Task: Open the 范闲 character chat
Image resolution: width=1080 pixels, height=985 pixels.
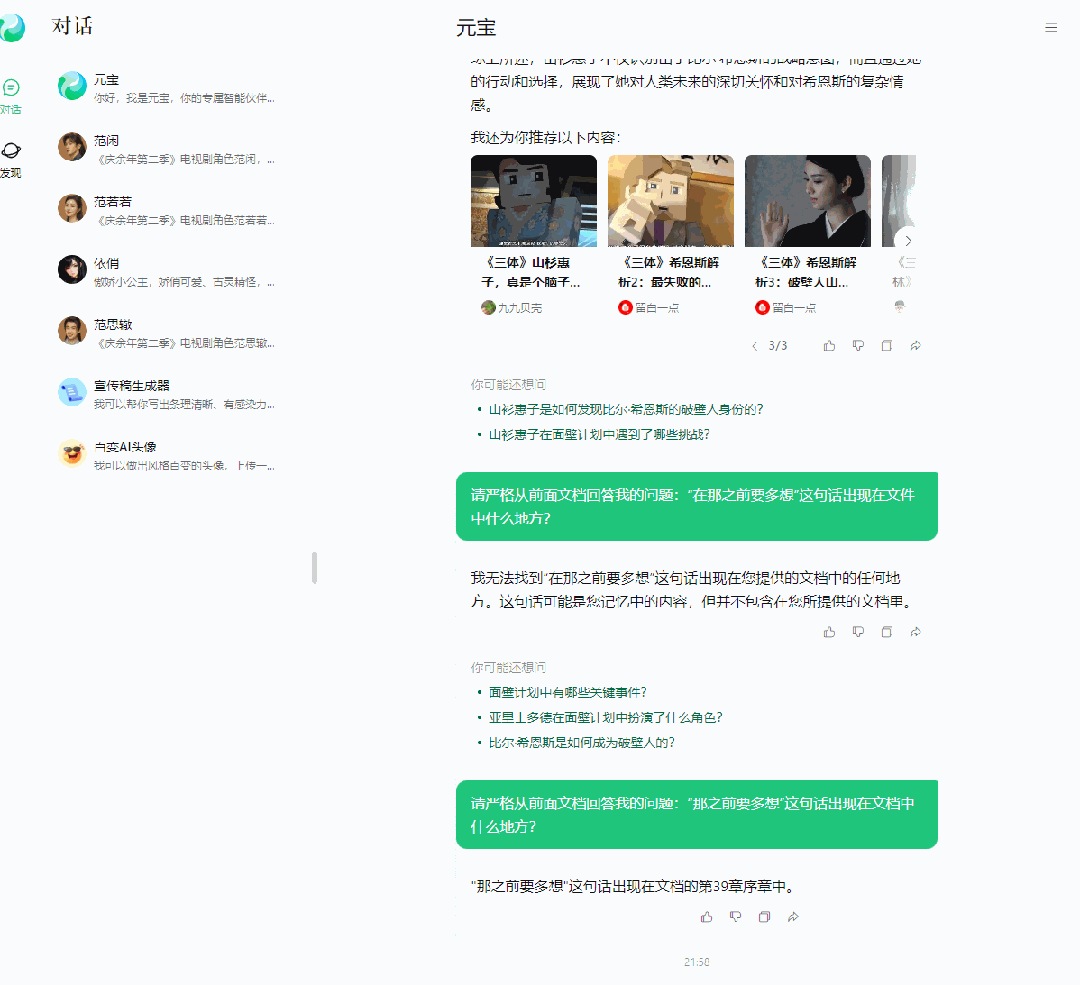Action: (x=167, y=149)
